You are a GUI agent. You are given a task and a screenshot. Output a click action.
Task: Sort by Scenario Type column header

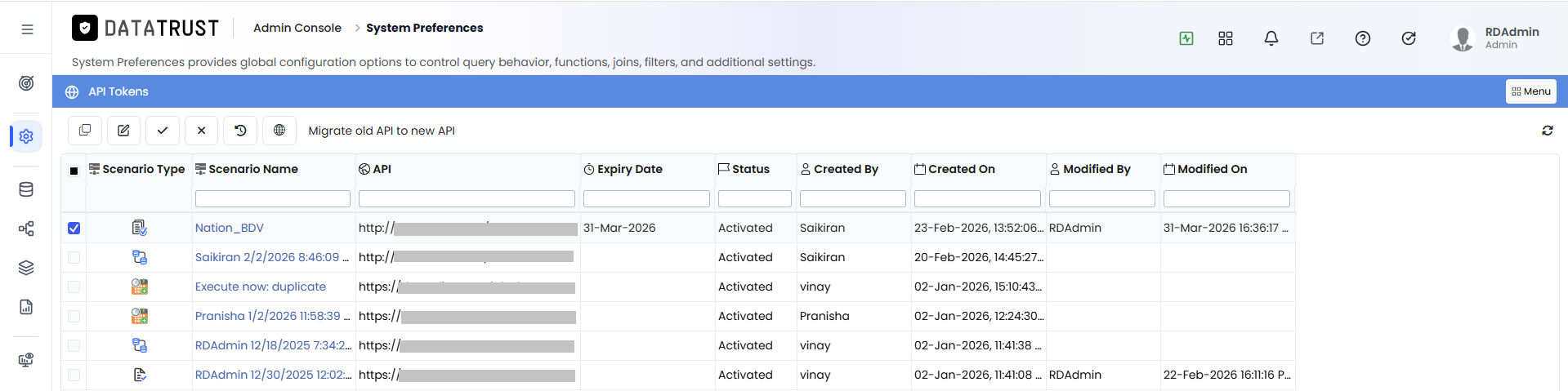[137, 169]
